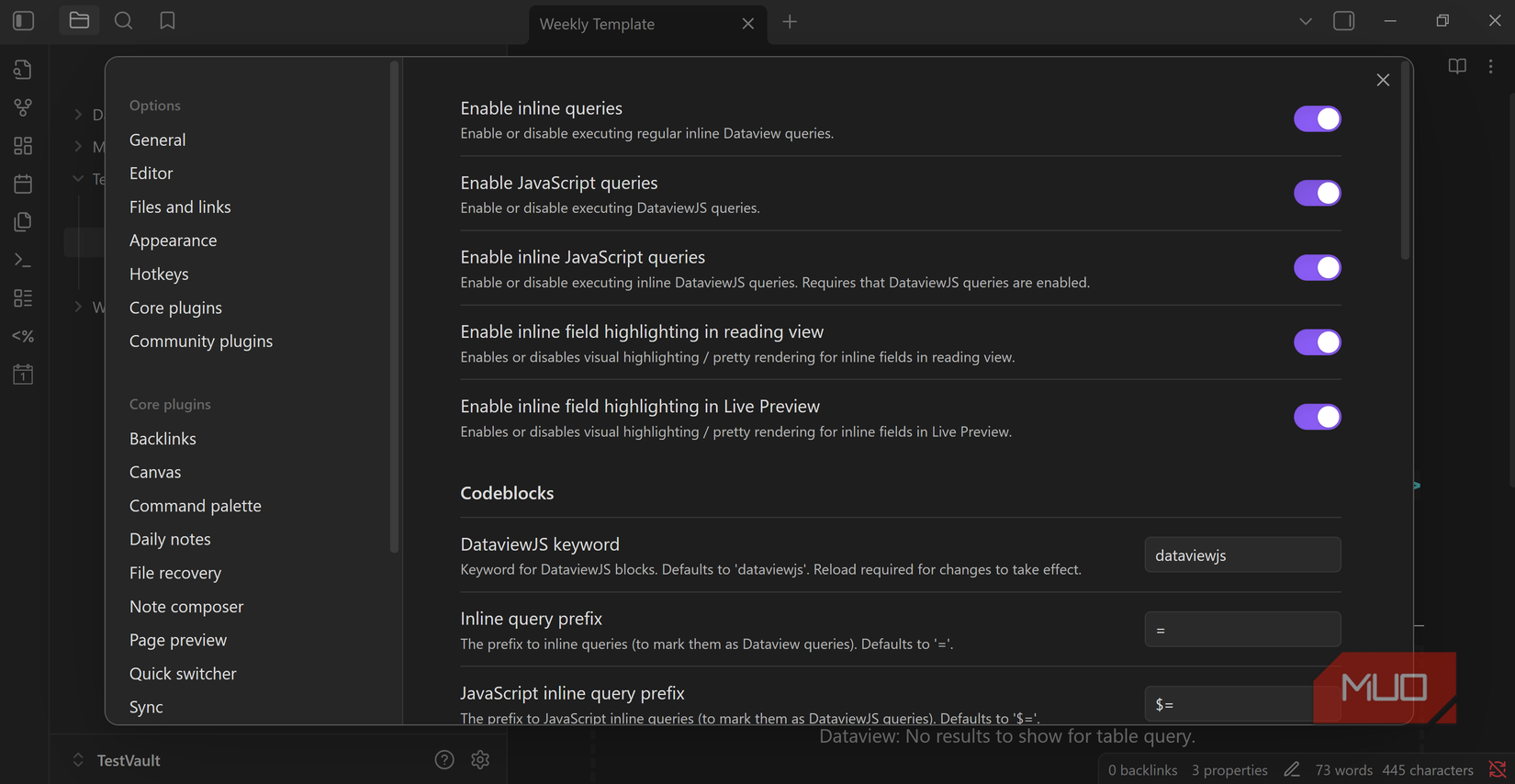Open the help icon beside TestVault

(444, 760)
